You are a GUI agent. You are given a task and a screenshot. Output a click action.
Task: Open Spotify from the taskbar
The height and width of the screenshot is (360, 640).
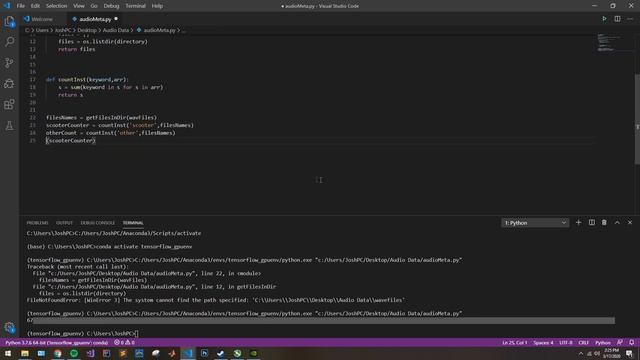coord(74,353)
